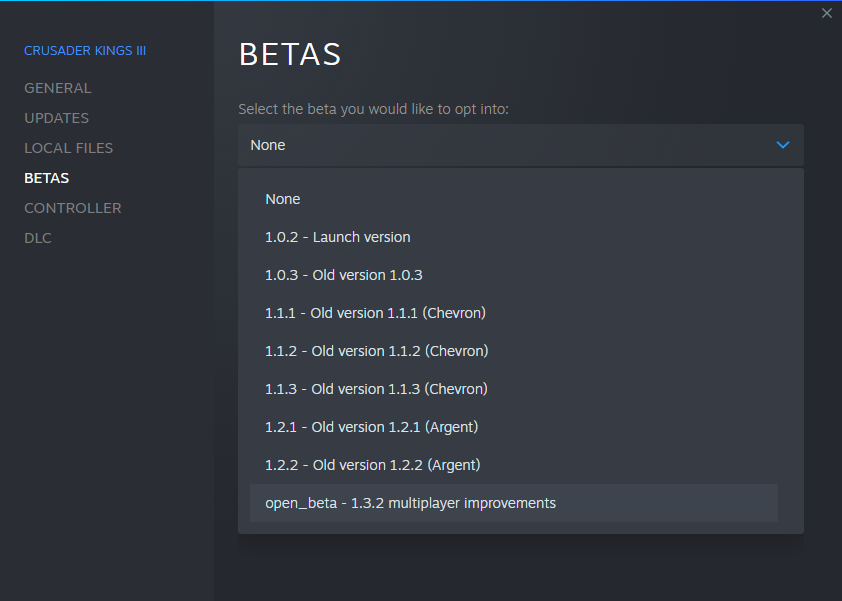Open the CONTROLLER settings page
This screenshot has width=842, height=601.
[72, 207]
